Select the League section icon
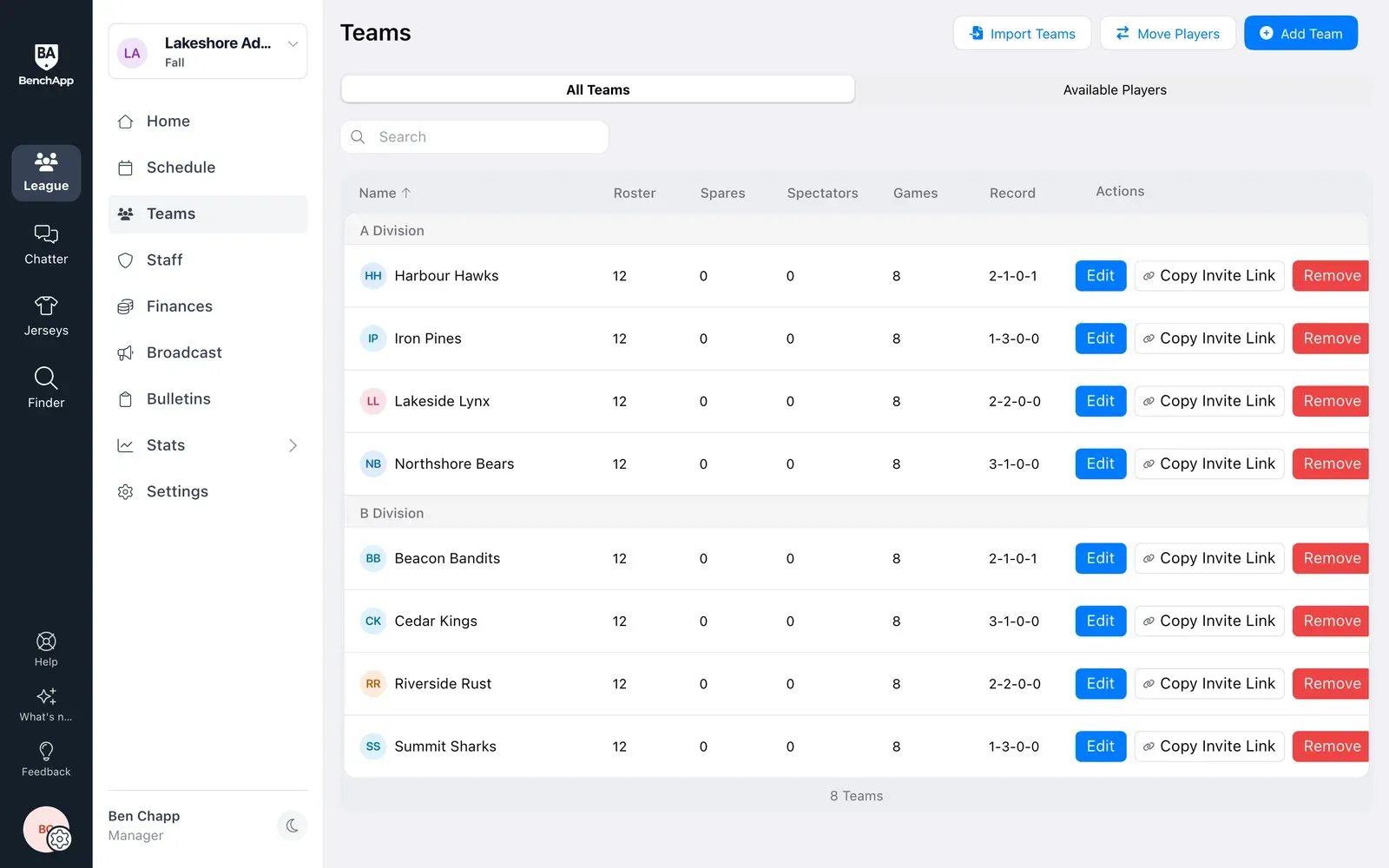Screen dimensions: 1389x868 (46, 173)
